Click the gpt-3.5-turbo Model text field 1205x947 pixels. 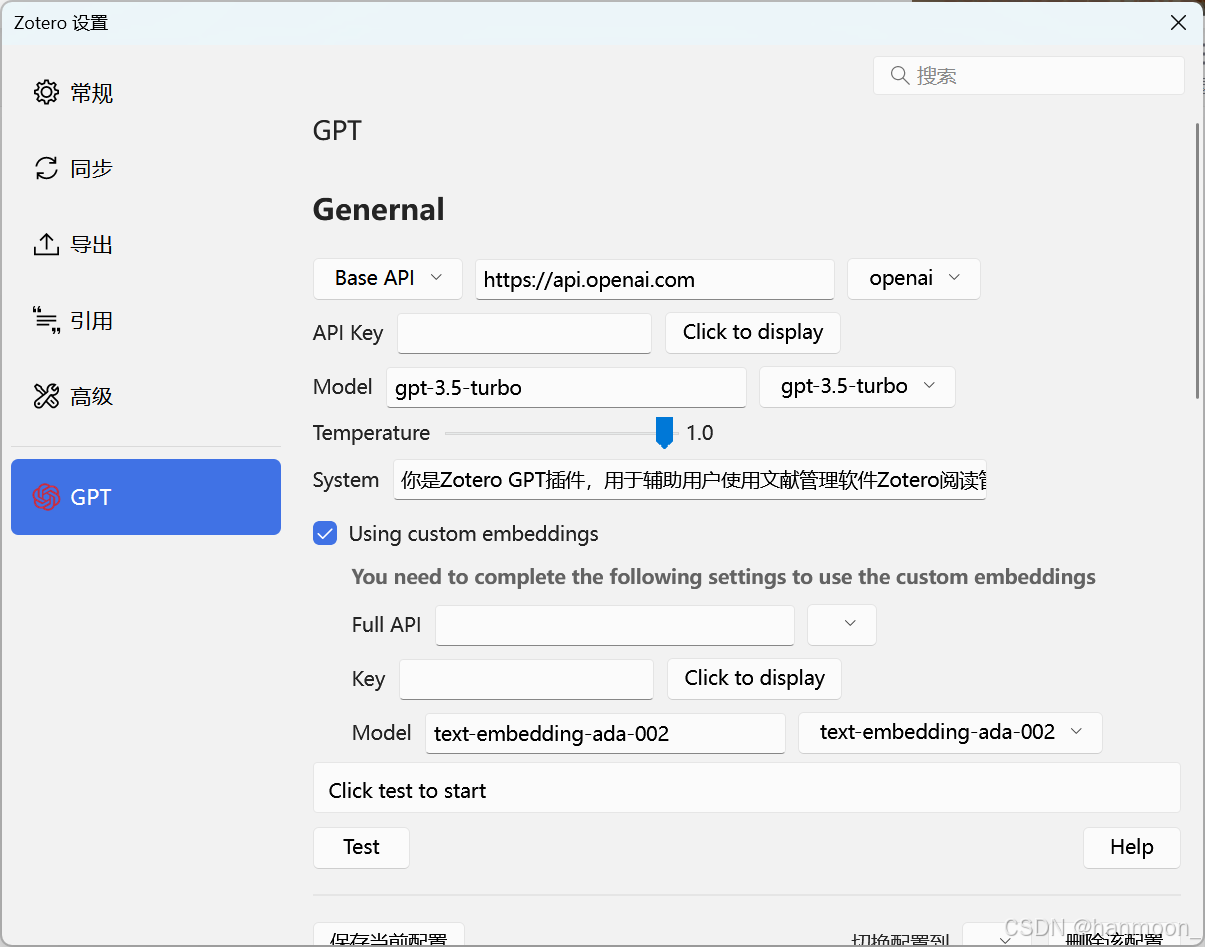click(566, 387)
